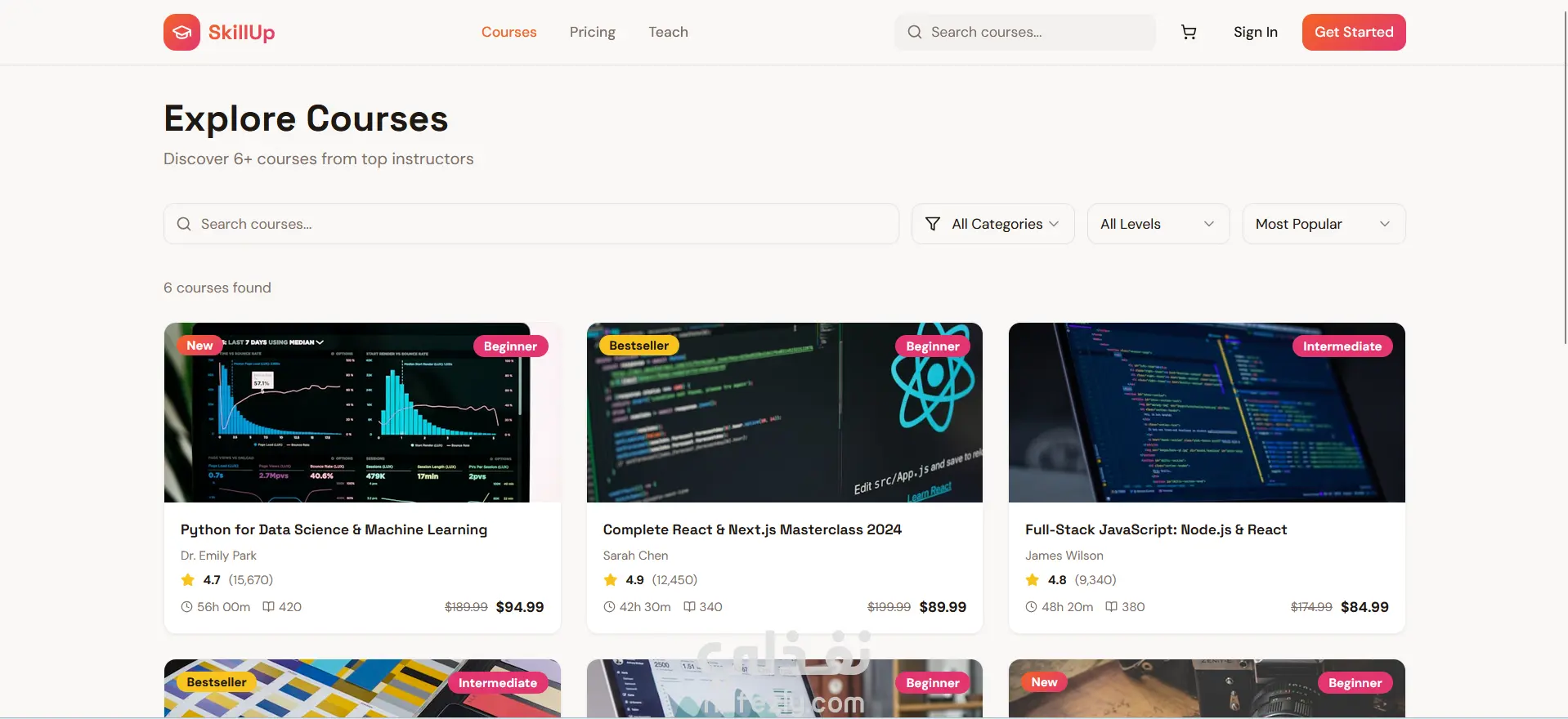
Task: Click the filter funnel icon beside All Categories
Action: pos(933,224)
